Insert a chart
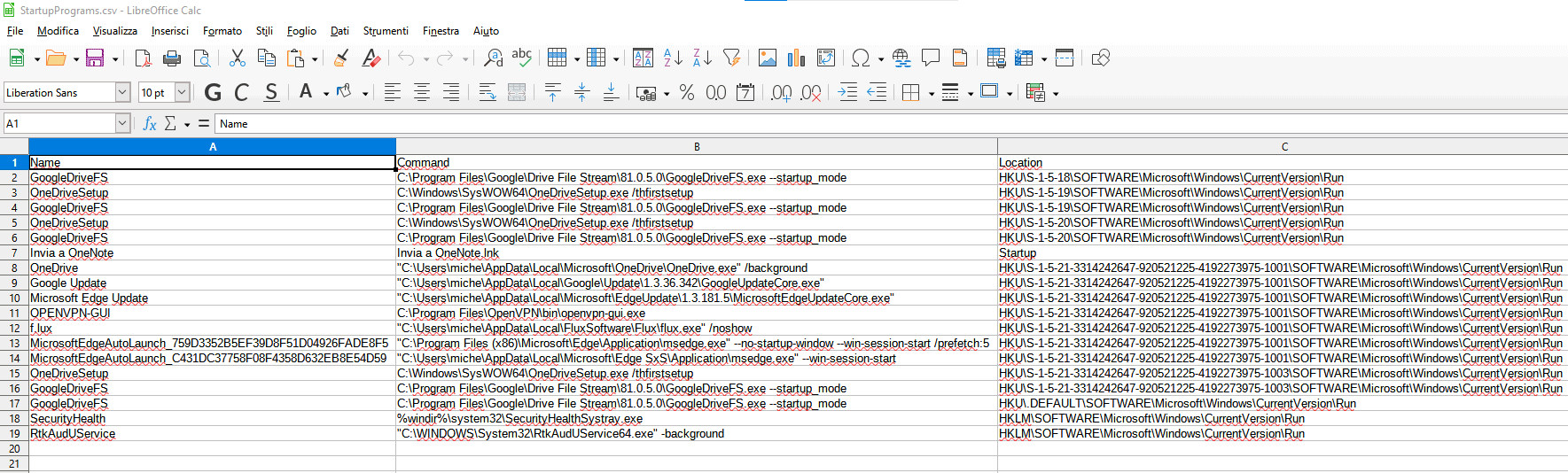Screen dimensions: 1568x473 tap(797, 58)
